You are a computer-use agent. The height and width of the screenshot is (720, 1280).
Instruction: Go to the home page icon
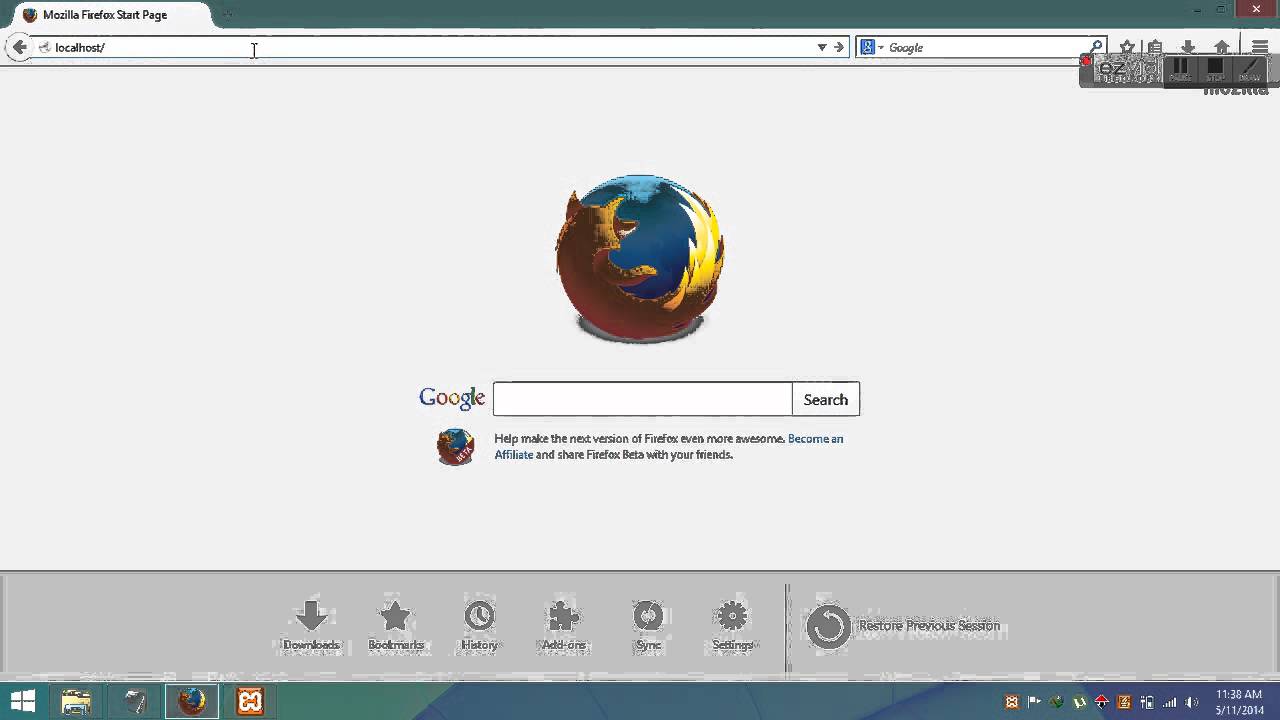(1221, 47)
